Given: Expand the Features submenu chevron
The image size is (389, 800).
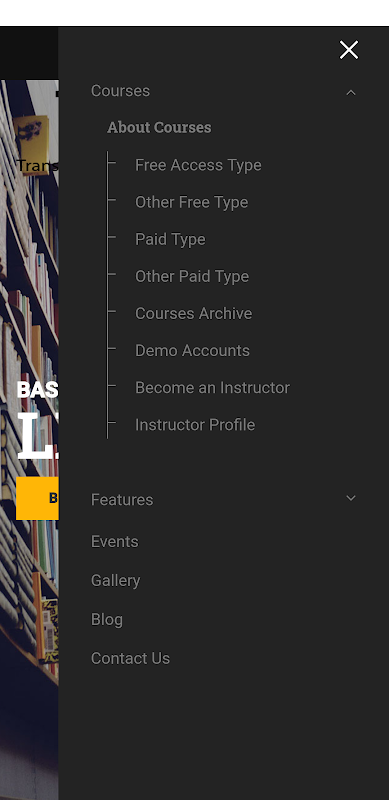Looking at the screenshot, I should coord(351,498).
